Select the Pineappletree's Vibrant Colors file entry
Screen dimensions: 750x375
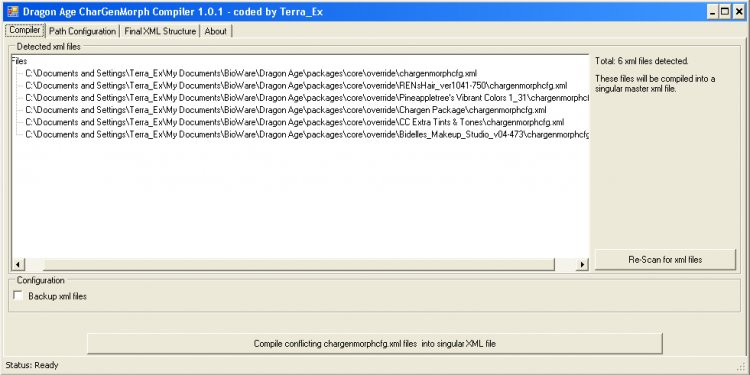coord(307,98)
